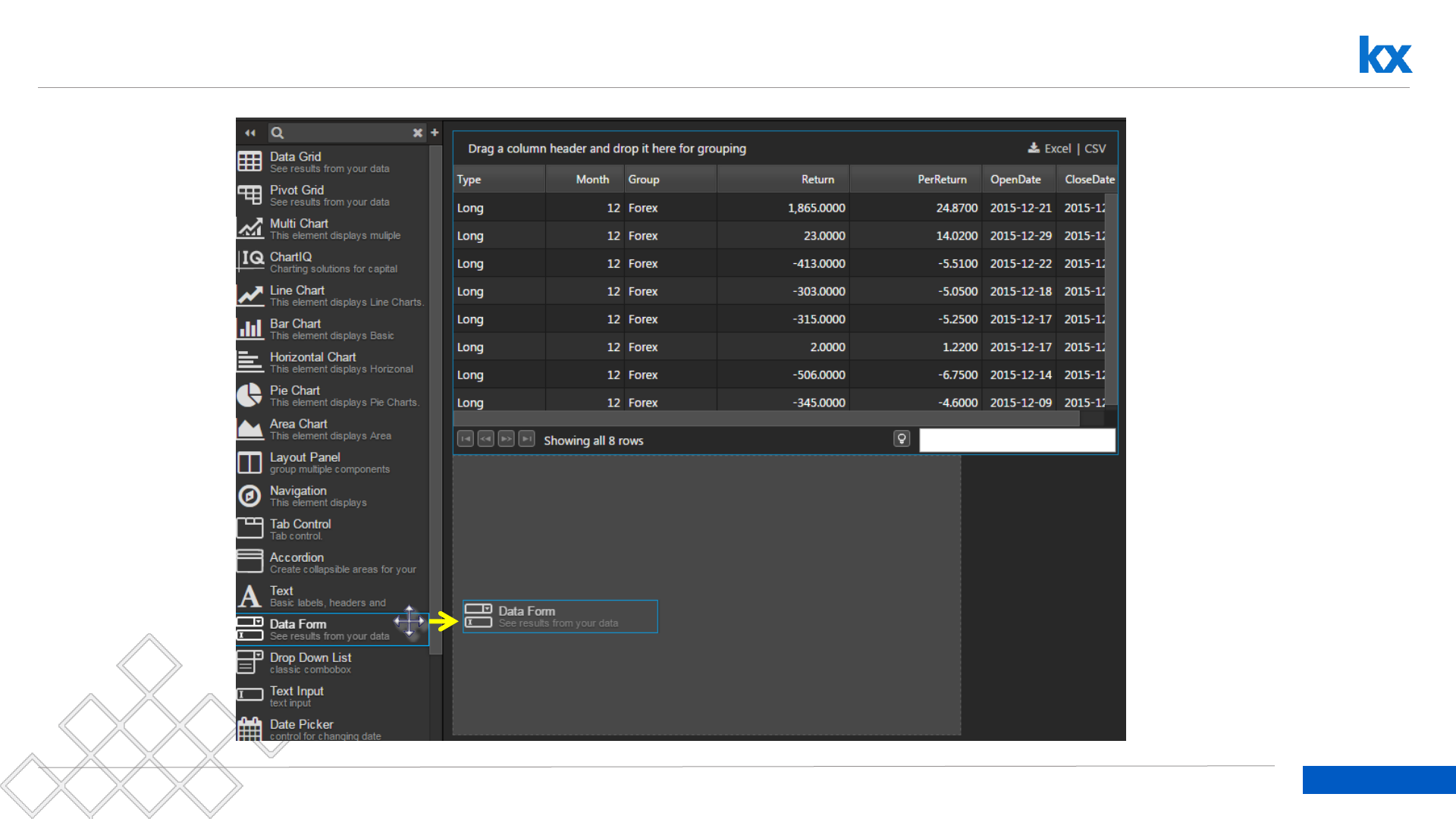The height and width of the screenshot is (819, 1456).
Task: Click the PerReturn column header
Action: coord(941,180)
